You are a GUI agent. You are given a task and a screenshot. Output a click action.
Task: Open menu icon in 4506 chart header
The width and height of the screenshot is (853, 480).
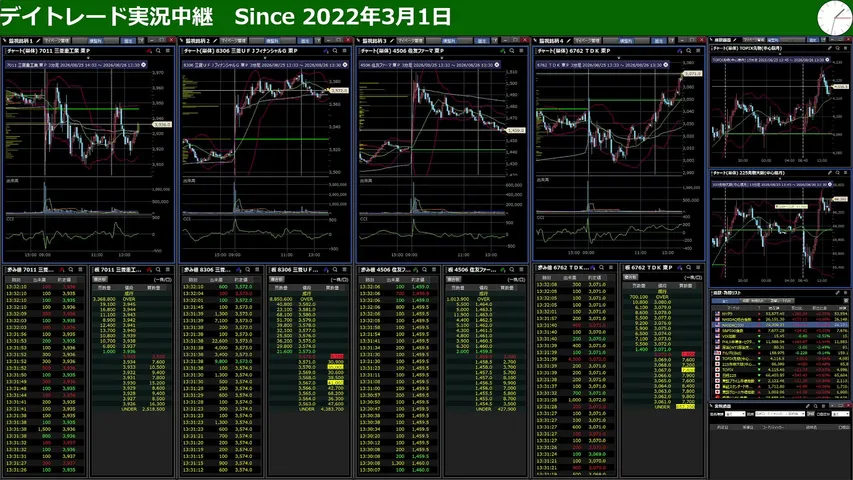coord(521,51)
